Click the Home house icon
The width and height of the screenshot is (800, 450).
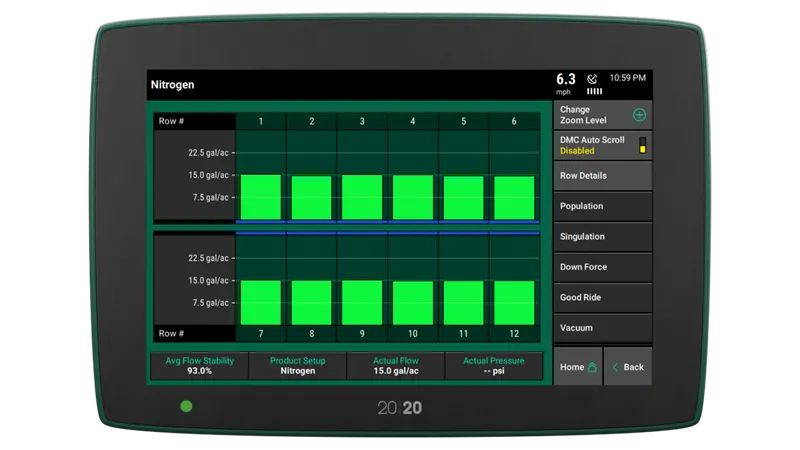pos(592,367)
